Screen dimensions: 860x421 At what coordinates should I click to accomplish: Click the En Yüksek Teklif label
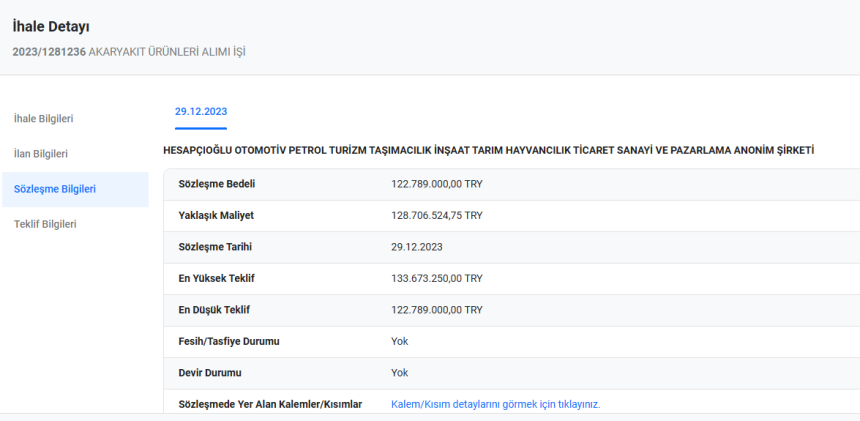(217, 278)
